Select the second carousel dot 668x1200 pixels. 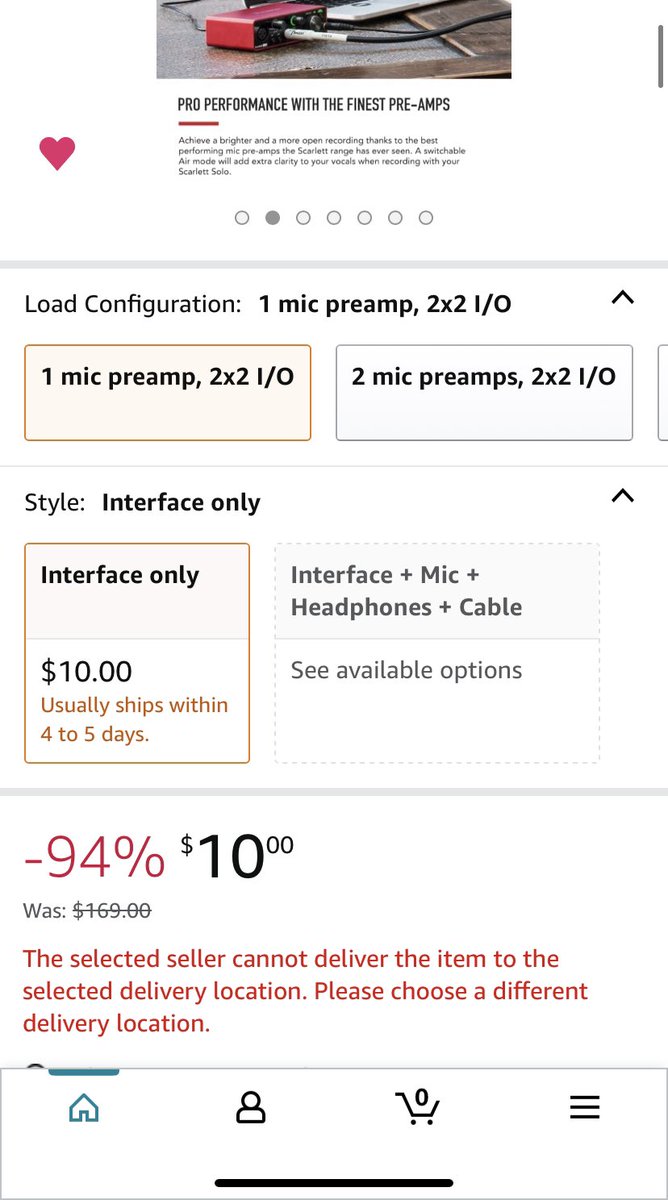tap(272, 218)
